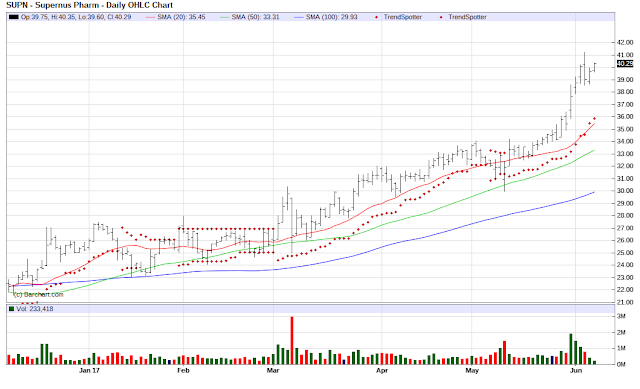The image size is (640, 389).
Task: Click the 36.00 price axis label
Action: coord(625,117)
